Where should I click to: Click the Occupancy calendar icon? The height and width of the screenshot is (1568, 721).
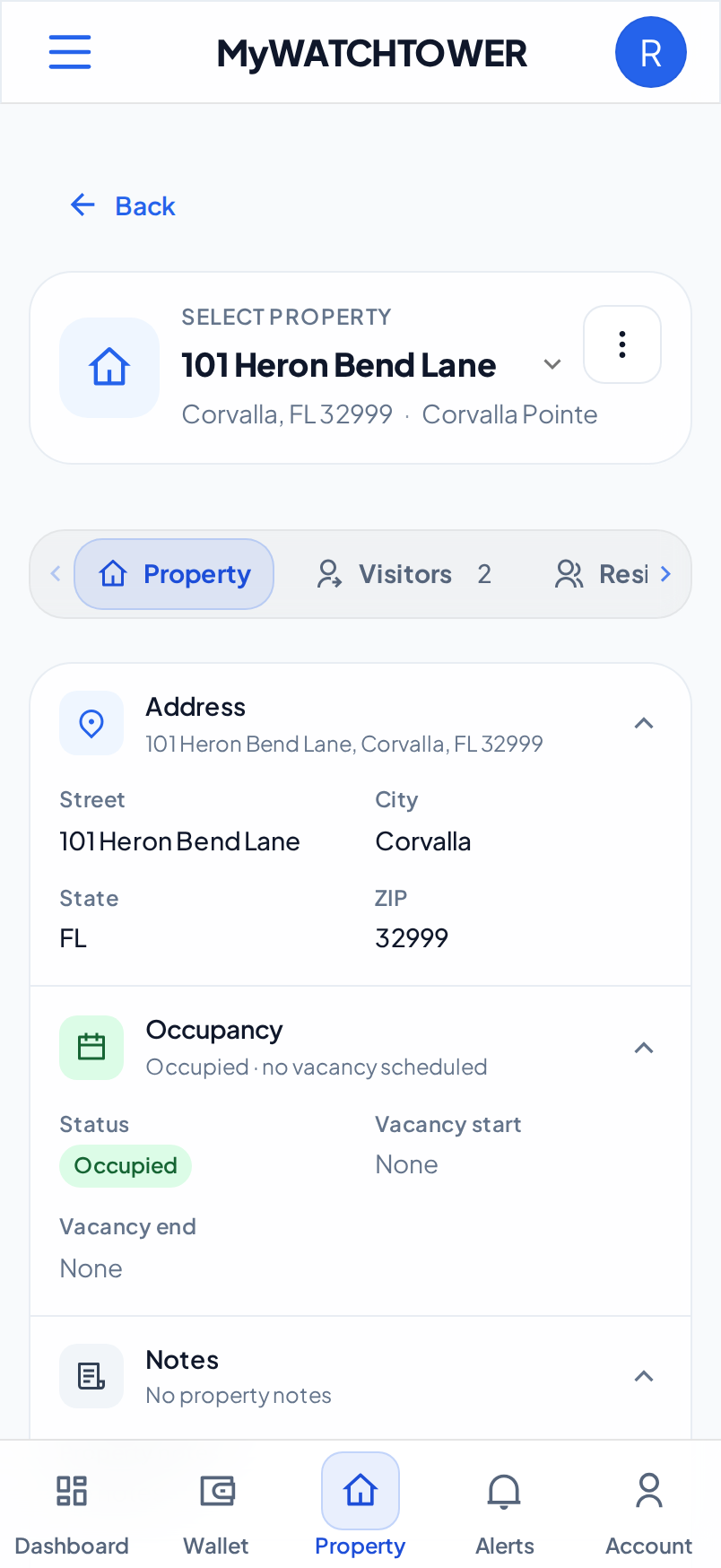(91, 1048)
